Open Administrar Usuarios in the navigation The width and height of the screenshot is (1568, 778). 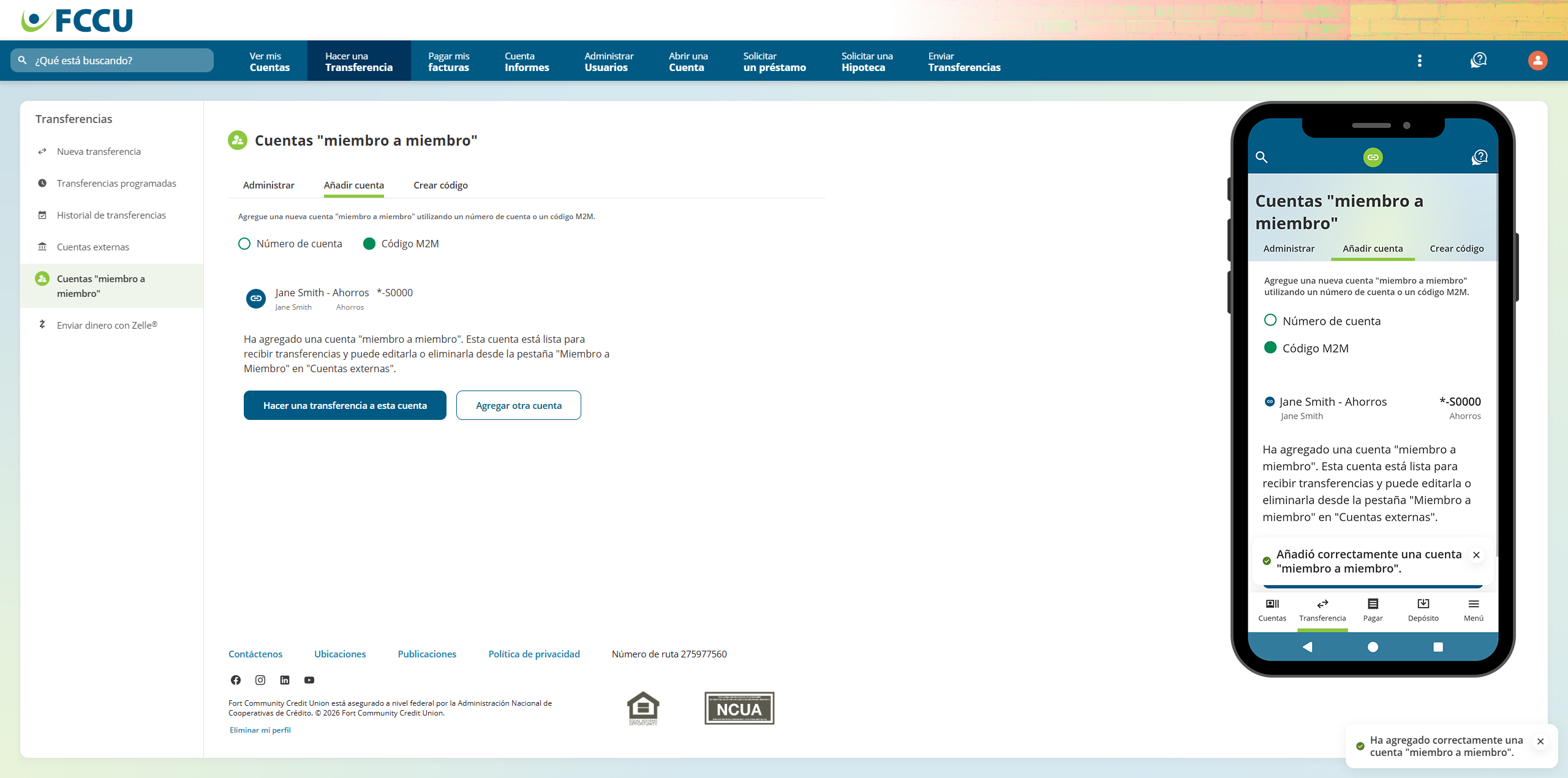[x=609, y=61]
